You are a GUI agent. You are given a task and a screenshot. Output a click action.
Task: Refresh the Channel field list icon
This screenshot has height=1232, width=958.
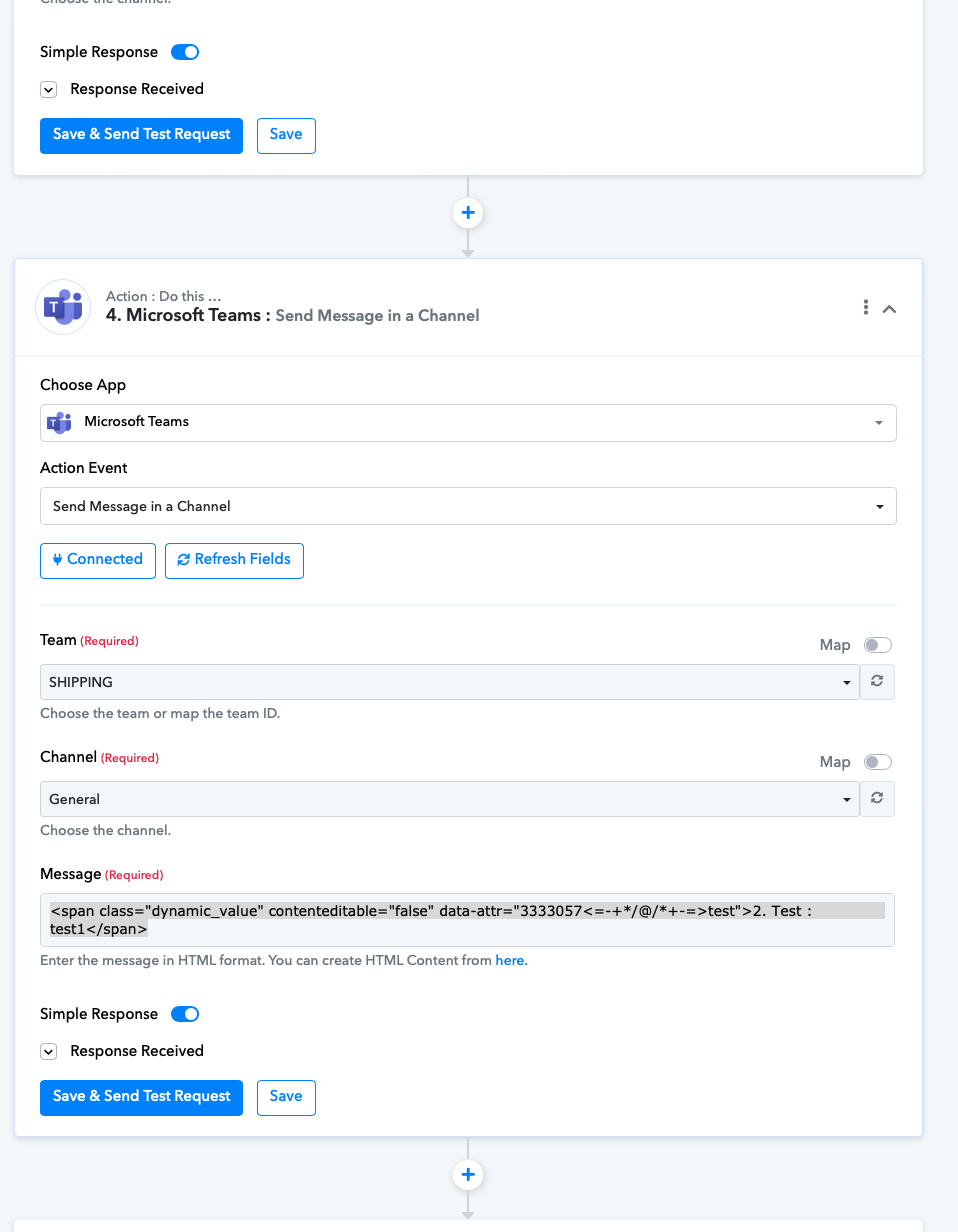click(x=877, y=799)
